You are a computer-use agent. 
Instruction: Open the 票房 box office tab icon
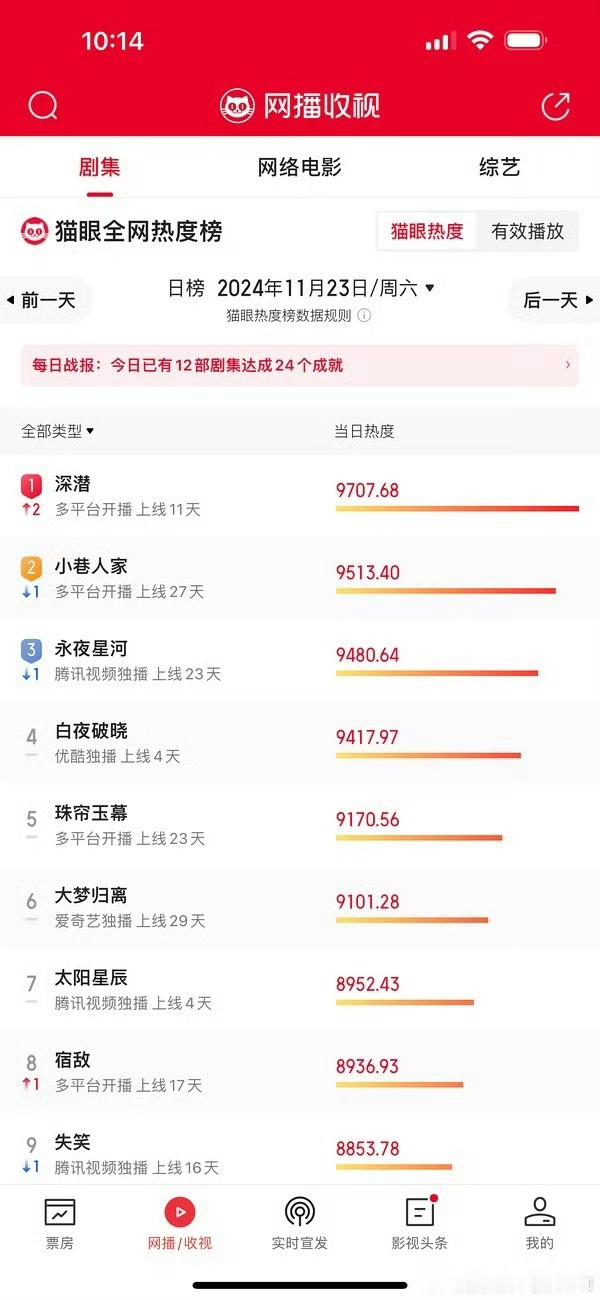tap(60, 1212)
